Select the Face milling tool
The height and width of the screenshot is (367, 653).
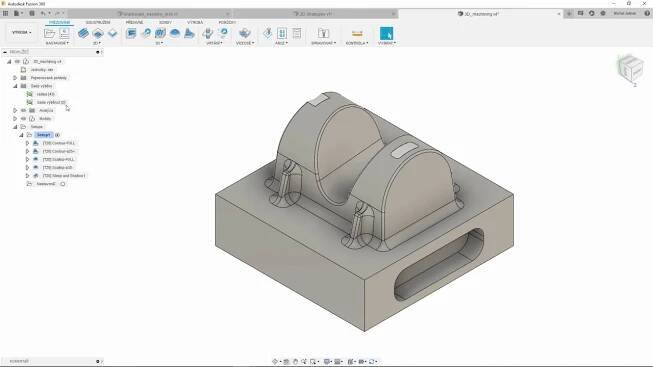pyautogui.click(x=112, y=33)
